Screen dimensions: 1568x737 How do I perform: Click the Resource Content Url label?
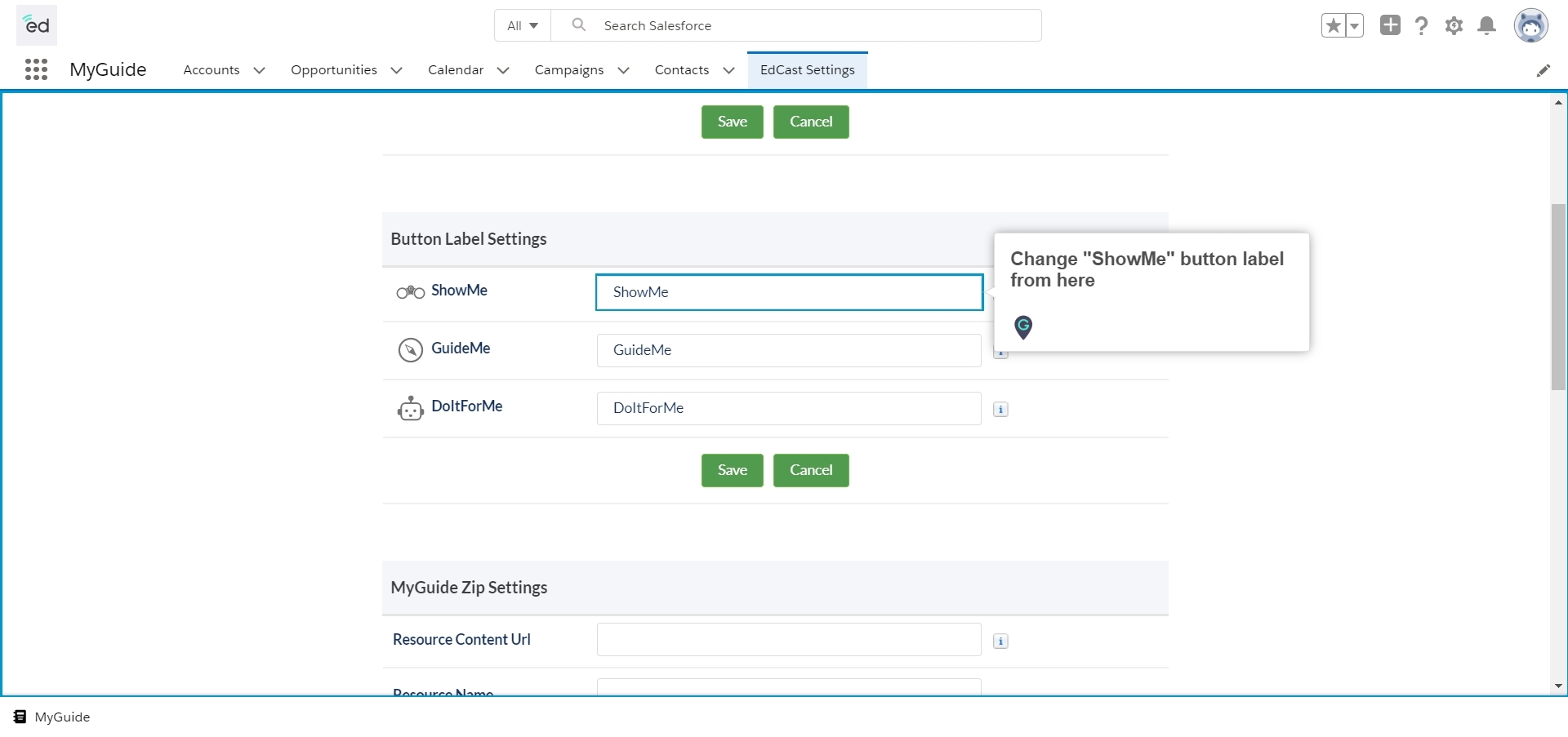(461, 639)
